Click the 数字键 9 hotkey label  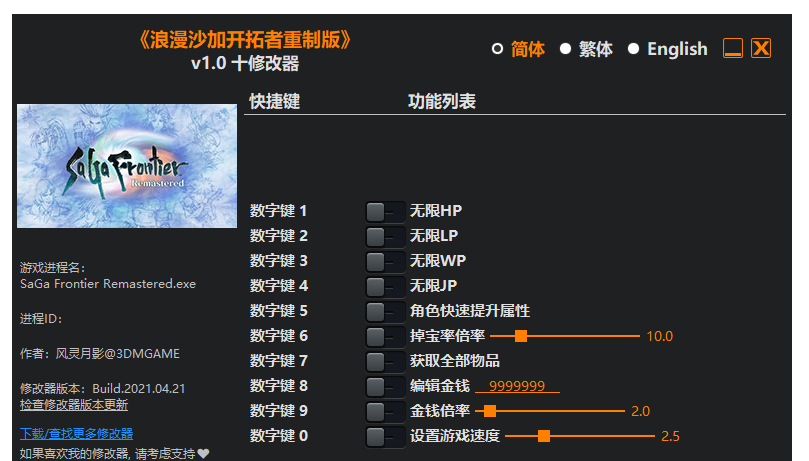point(279,411)
